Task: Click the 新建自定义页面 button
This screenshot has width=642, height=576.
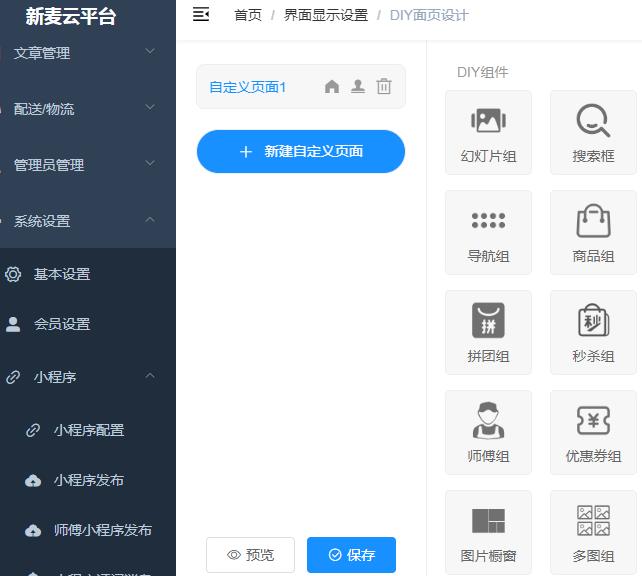Action: (301, 152)
